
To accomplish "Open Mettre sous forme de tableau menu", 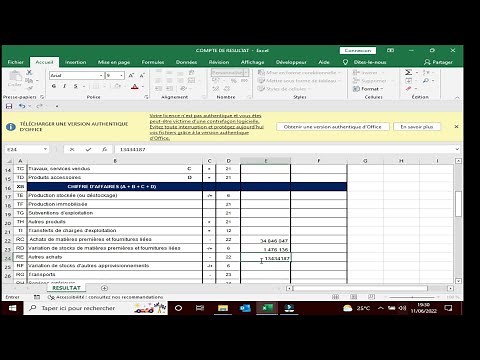I will pyautogui.click(x=299, y=81).
